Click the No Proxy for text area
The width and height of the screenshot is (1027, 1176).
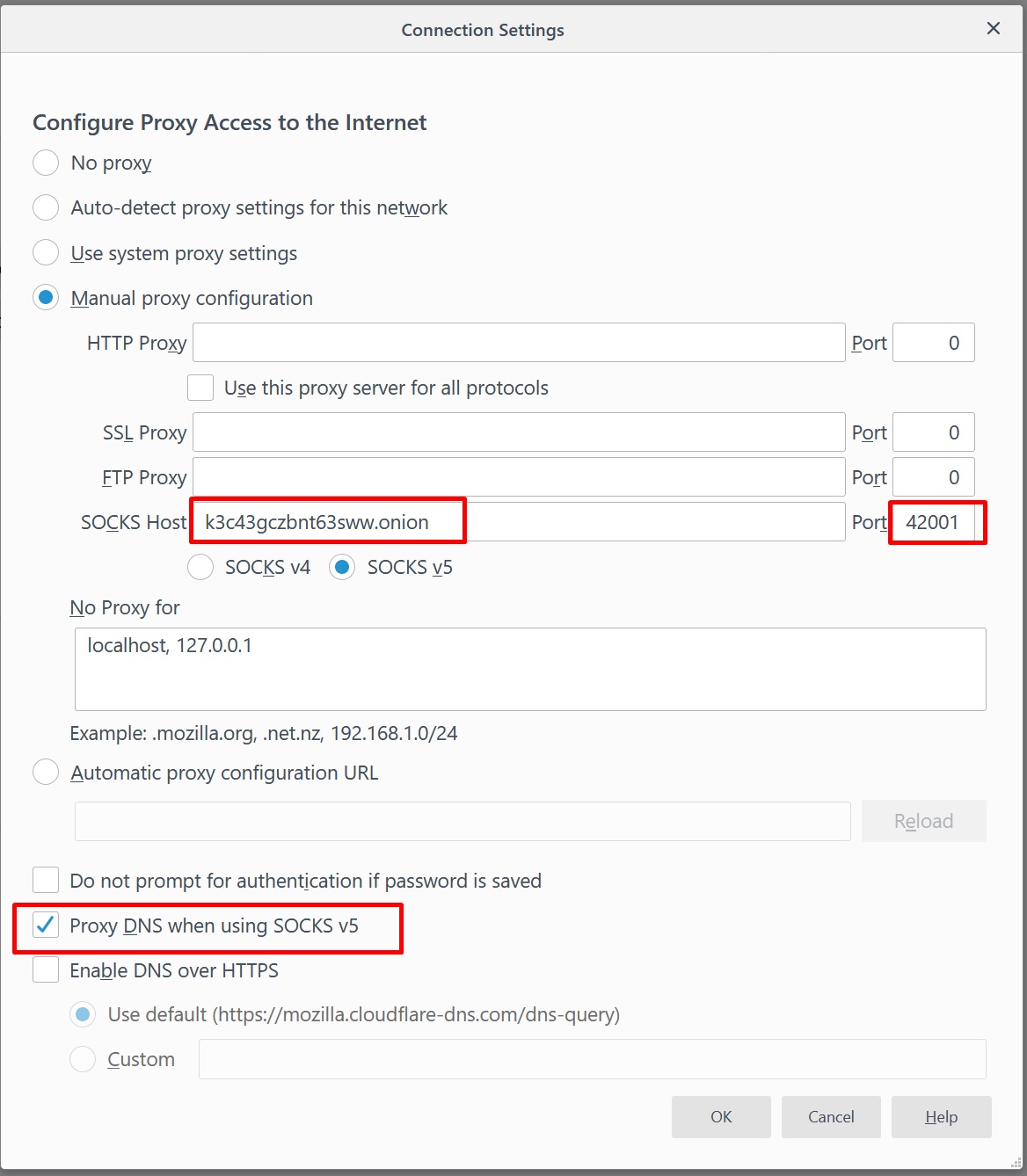[529, 669]
